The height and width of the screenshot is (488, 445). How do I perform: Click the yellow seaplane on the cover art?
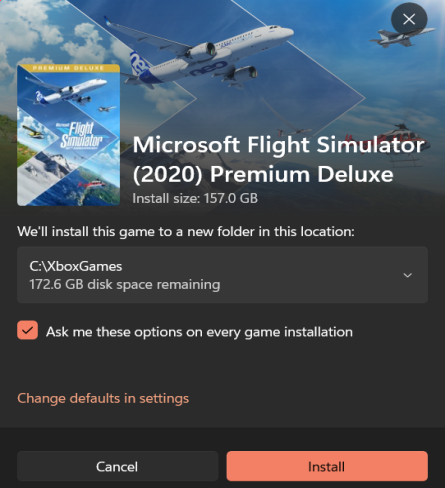[x=31, y=131]
